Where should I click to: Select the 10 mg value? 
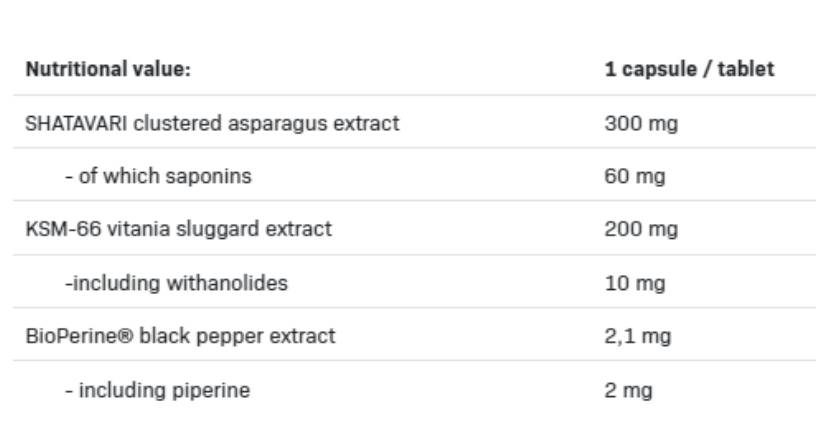pos(635,283)
